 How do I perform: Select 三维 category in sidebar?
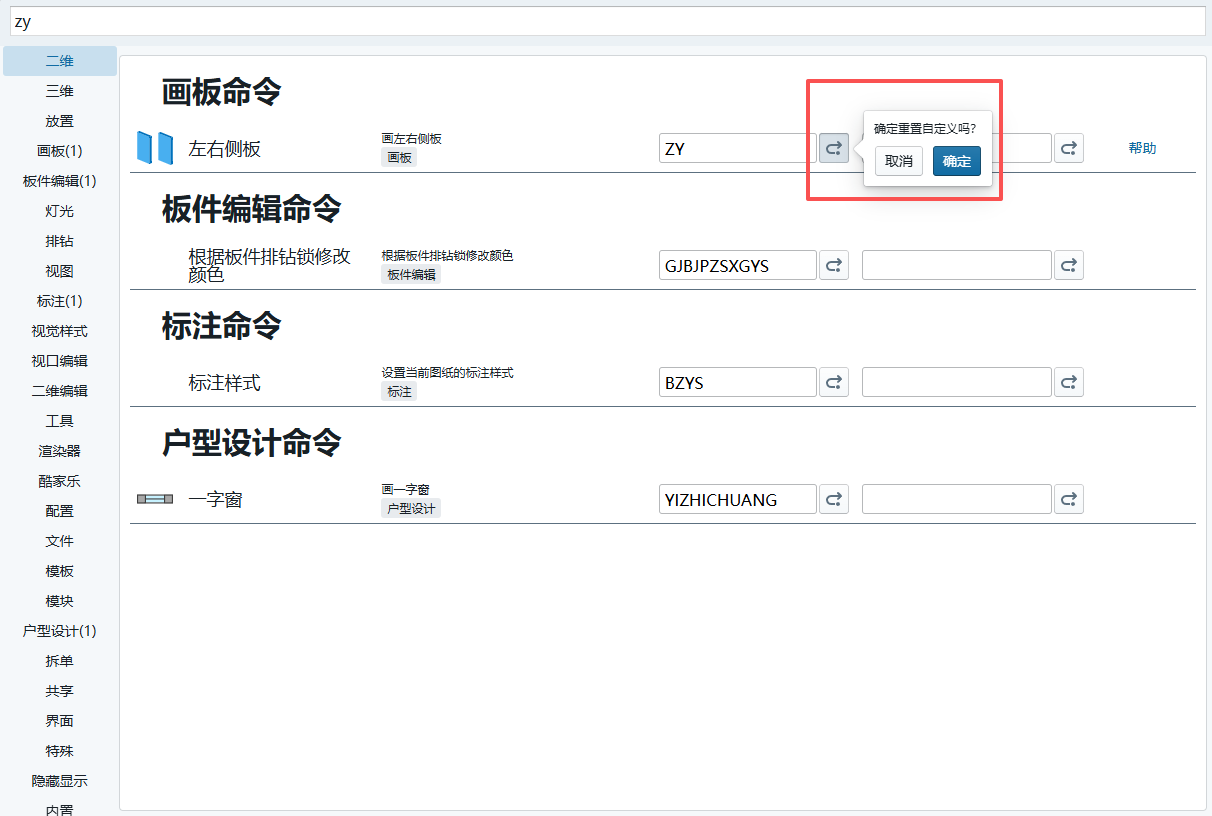[x=59, y=91]
